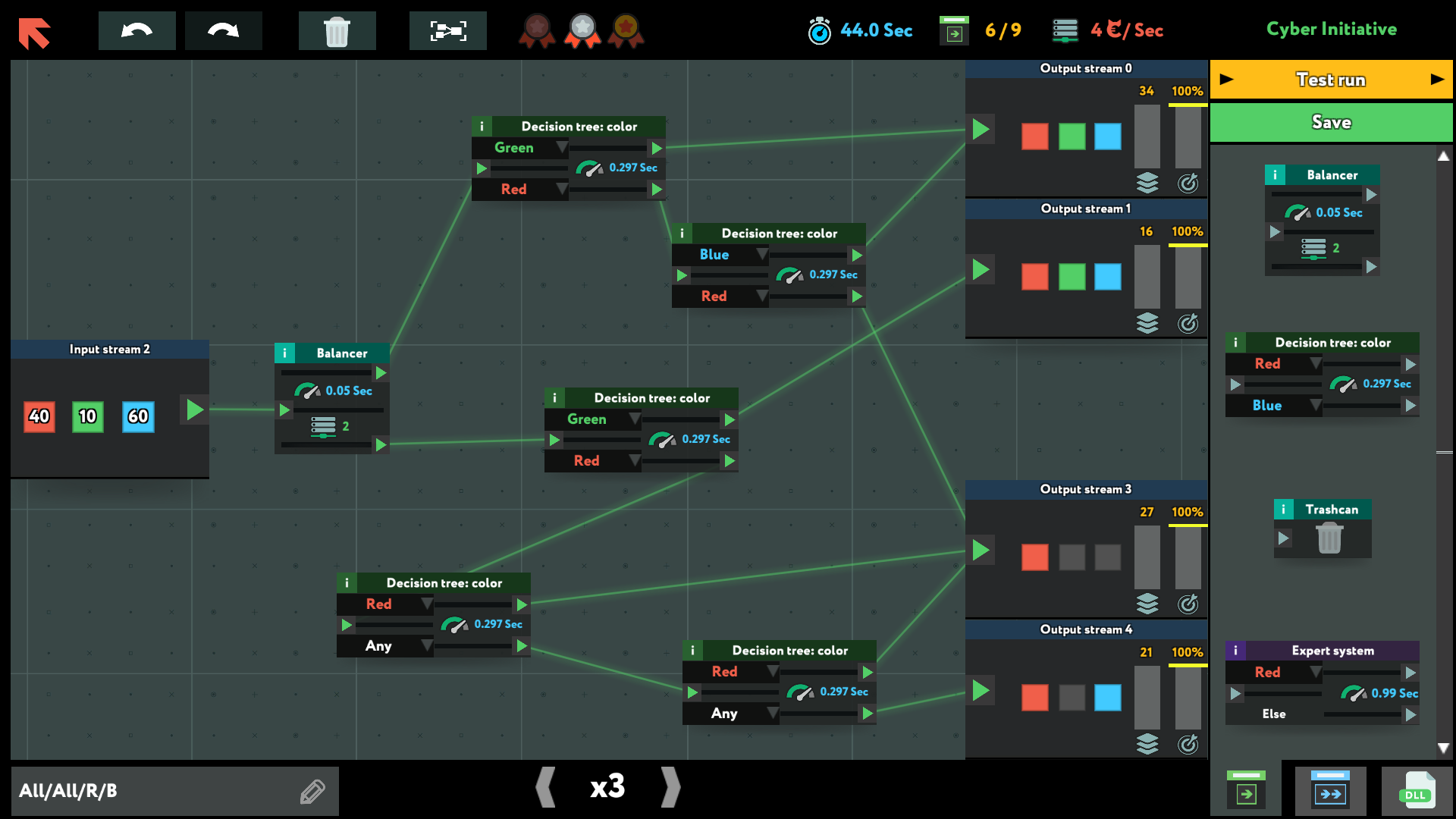Click the info icon on the sidebar Balancer node
This screenshot has height=819, width=1456.
pos(1275,174)
